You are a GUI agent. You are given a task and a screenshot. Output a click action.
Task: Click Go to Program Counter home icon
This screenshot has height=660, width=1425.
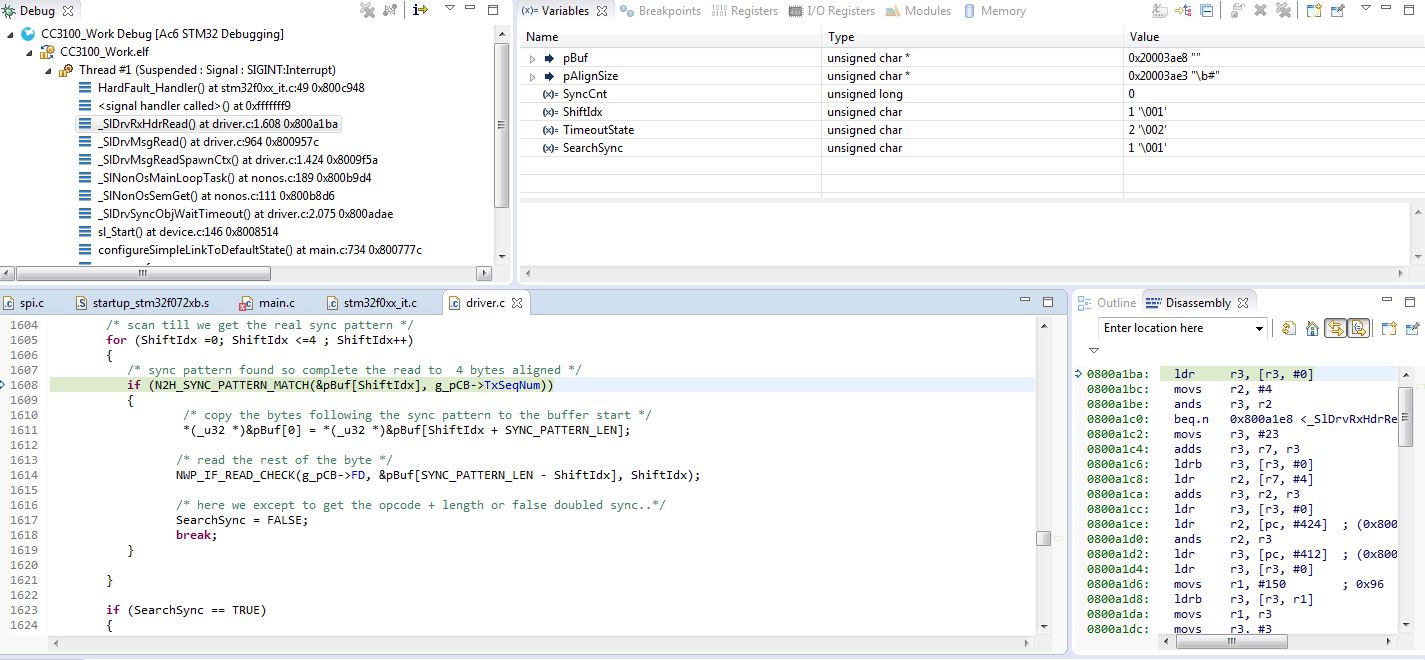pos(1311,328)
